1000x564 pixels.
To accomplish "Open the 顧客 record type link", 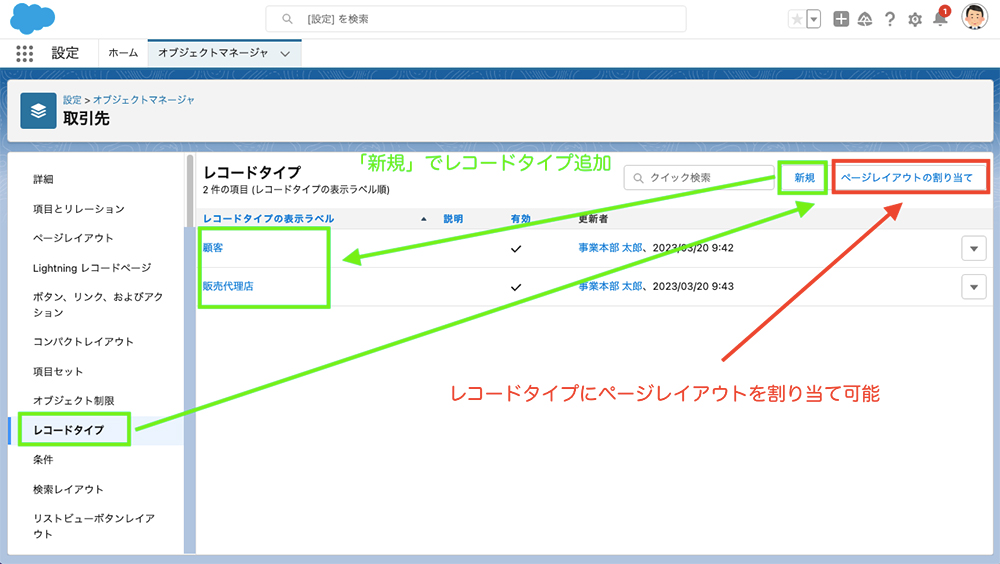I will [213, 248].
